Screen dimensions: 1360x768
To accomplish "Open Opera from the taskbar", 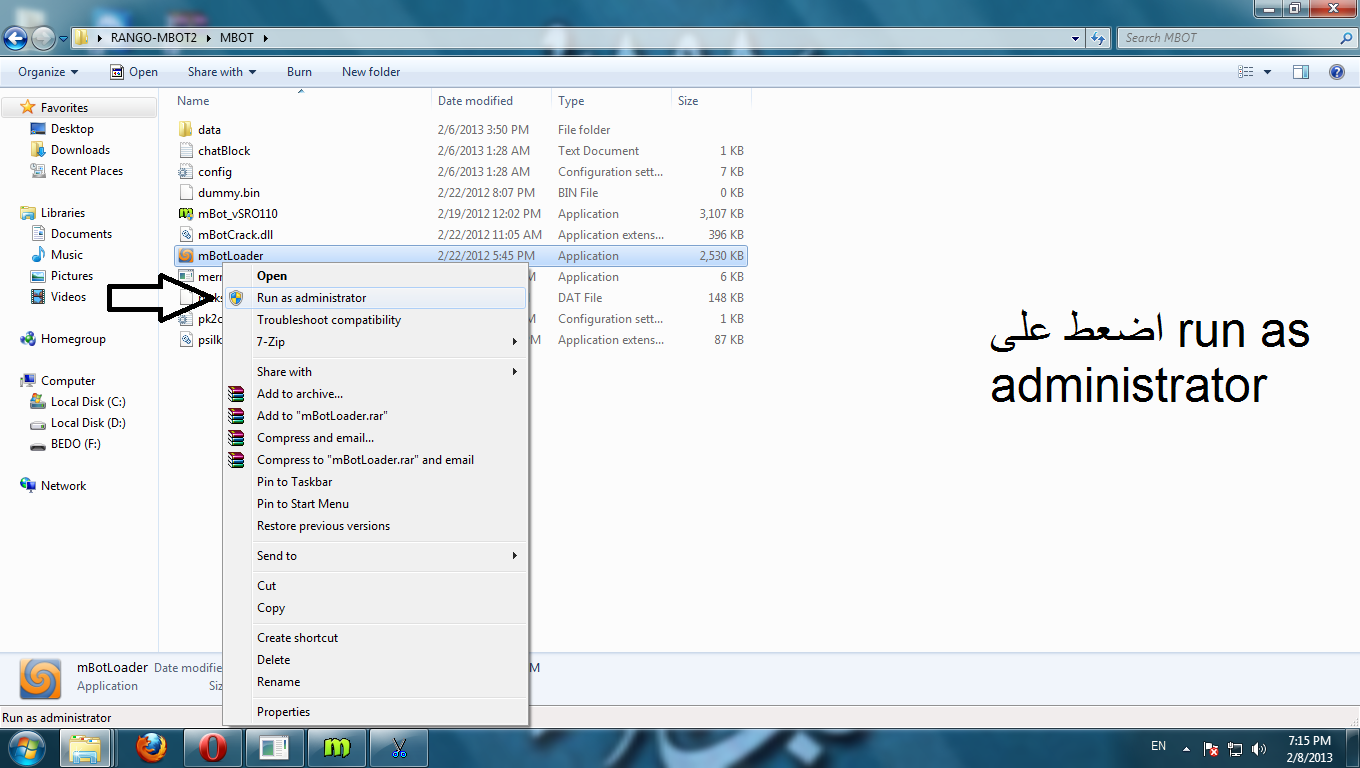I will point(213,748).
